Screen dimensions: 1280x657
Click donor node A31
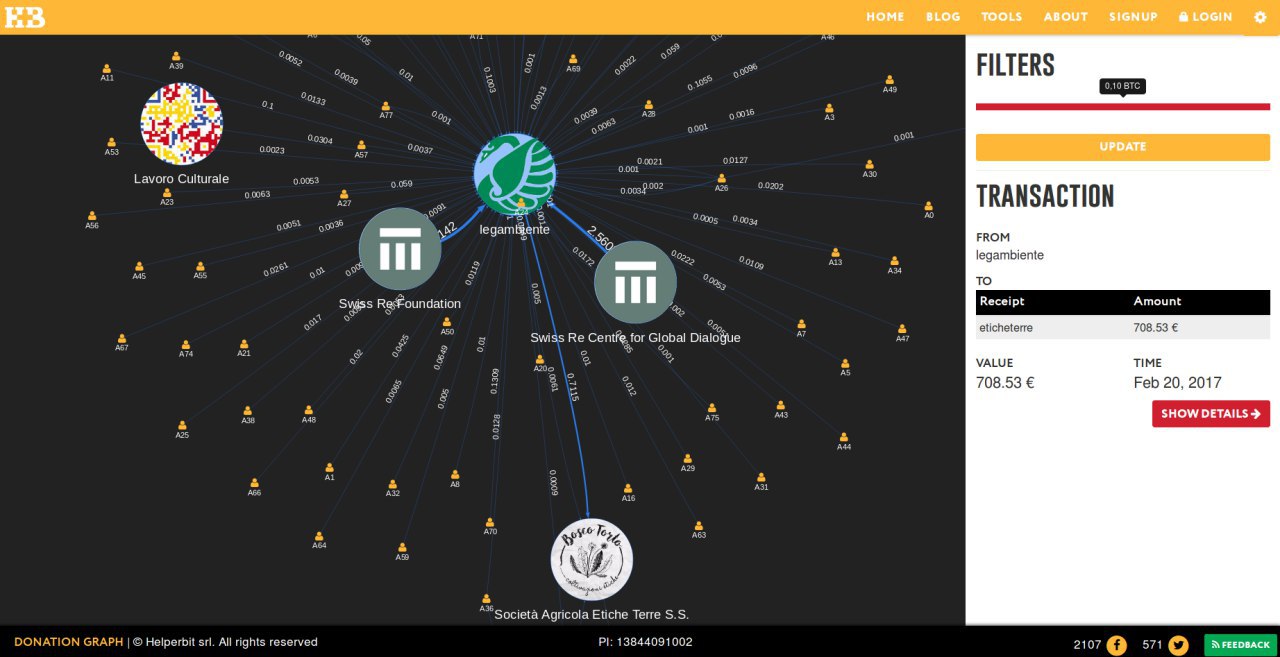click(761, 477)
